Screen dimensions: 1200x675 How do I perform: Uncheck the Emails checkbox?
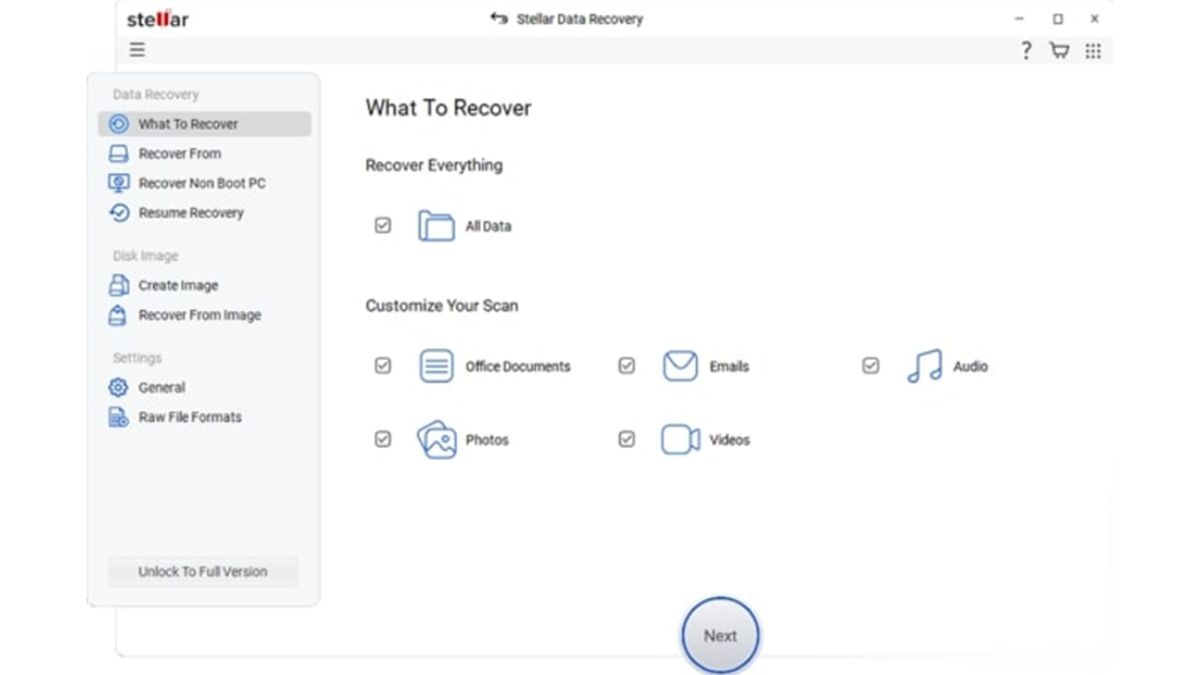click(626, 366)
